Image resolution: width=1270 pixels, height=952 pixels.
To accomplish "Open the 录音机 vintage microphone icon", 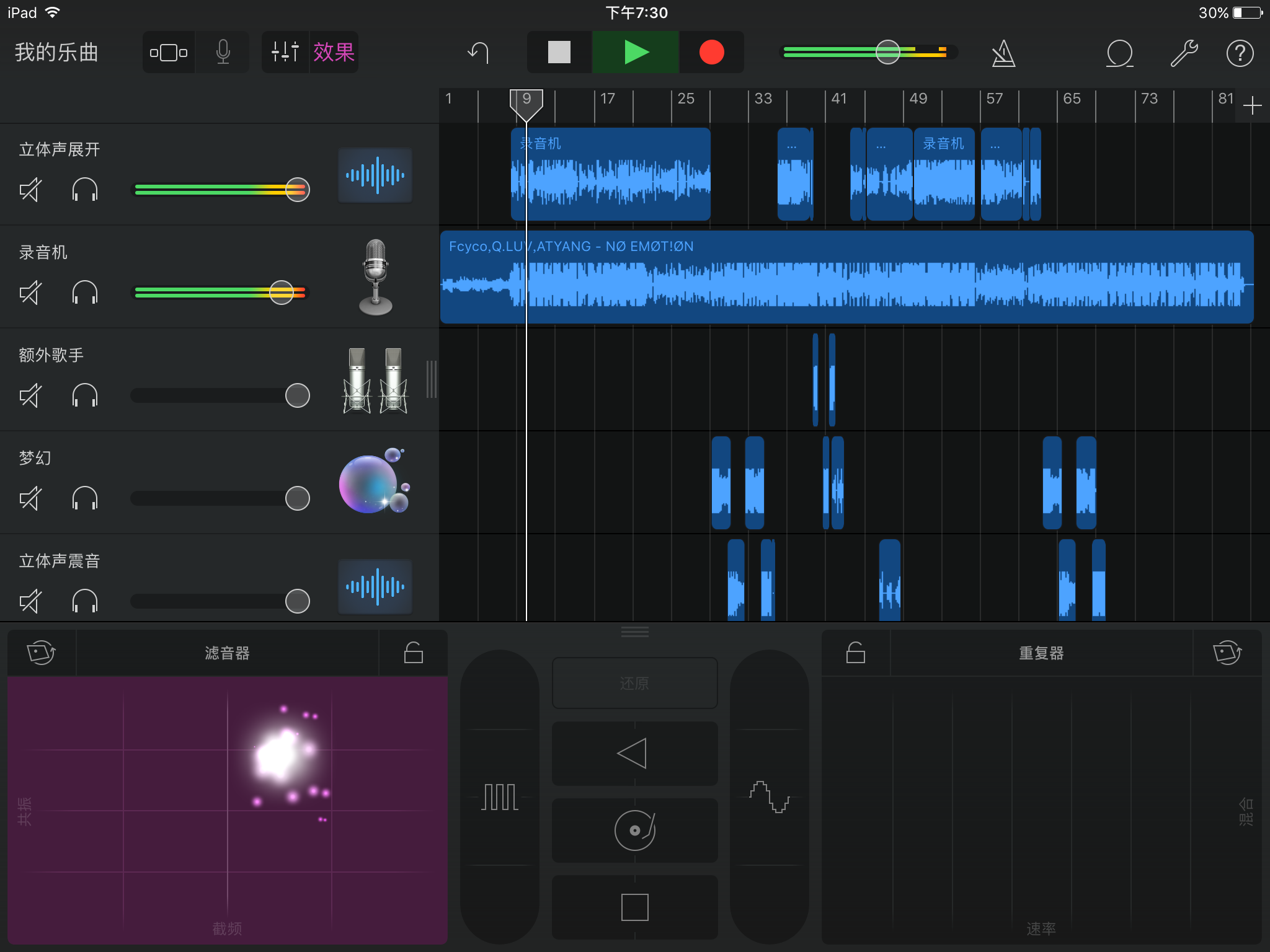I will [x=375, y=277].
